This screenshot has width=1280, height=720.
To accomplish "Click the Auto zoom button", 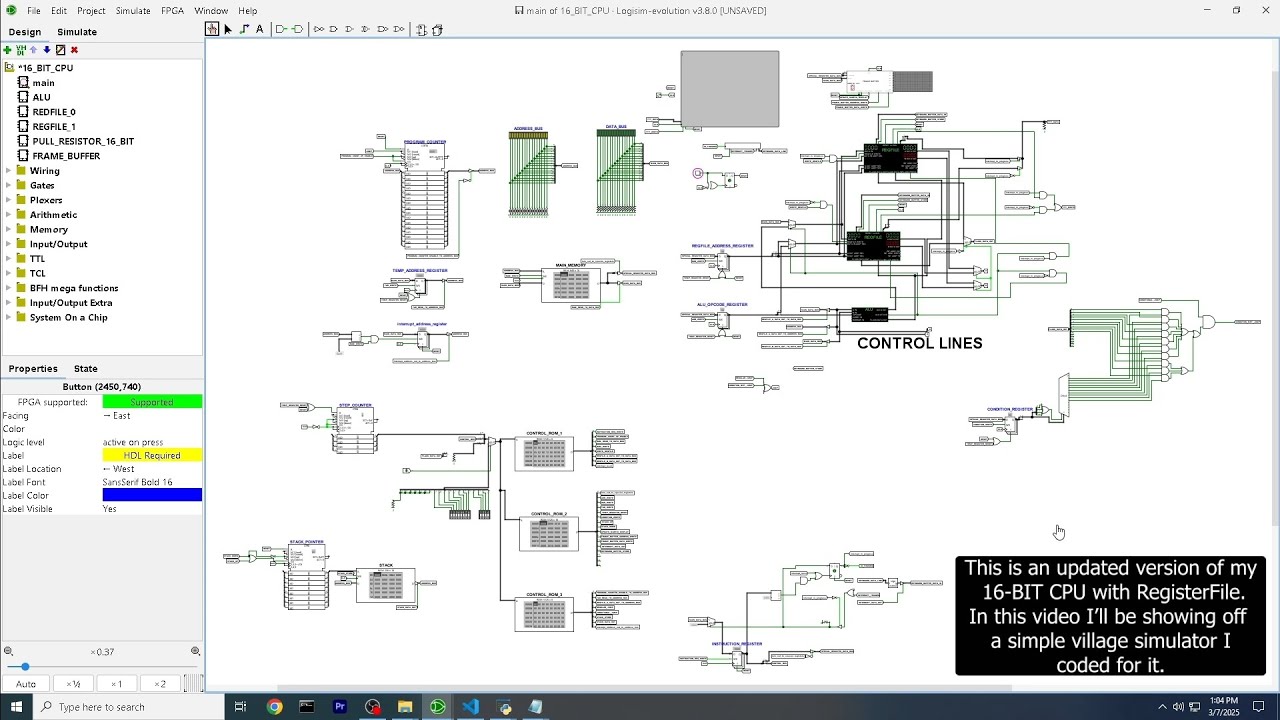I will [x=26, y=684].
